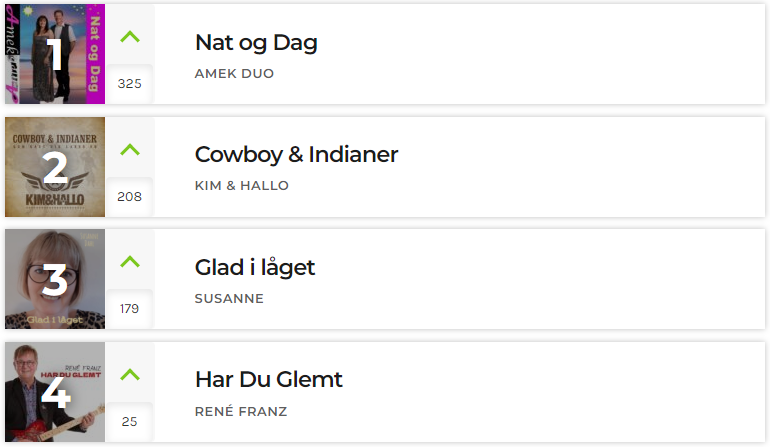Select artist name KIM & HALLO
Viewport: 770px width, 447px height.
pyautogui.click(x=242, y=186)
